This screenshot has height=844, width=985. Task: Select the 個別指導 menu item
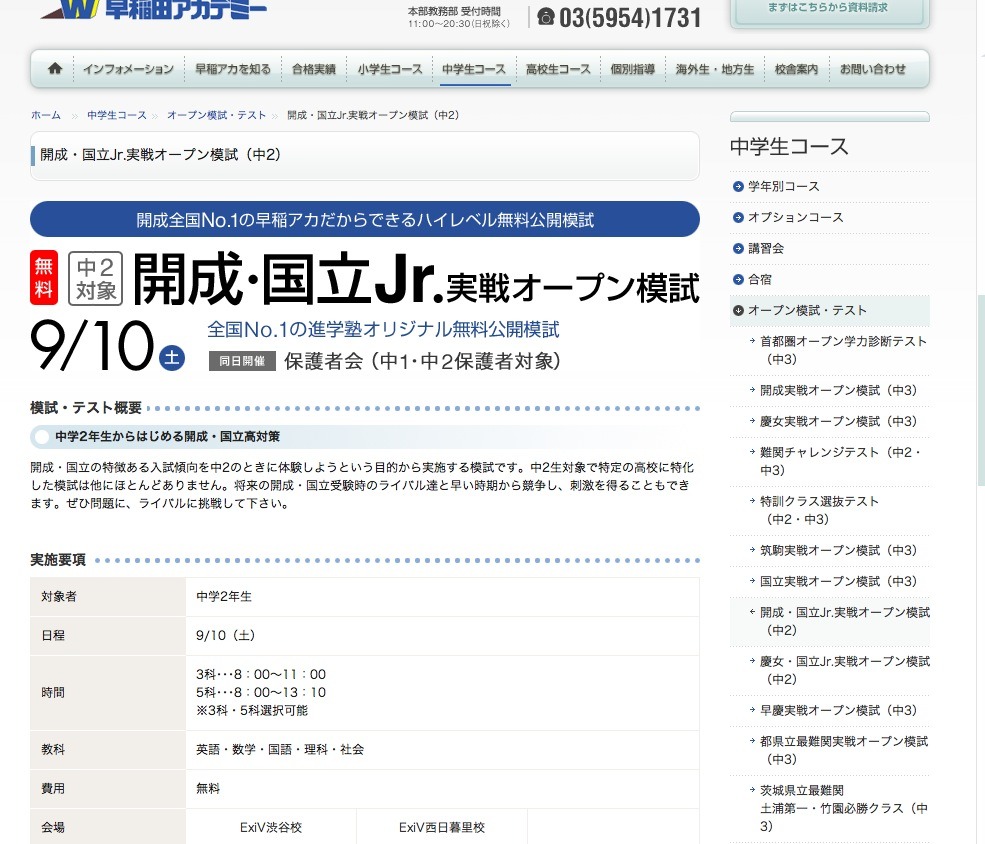click(633, 70)
